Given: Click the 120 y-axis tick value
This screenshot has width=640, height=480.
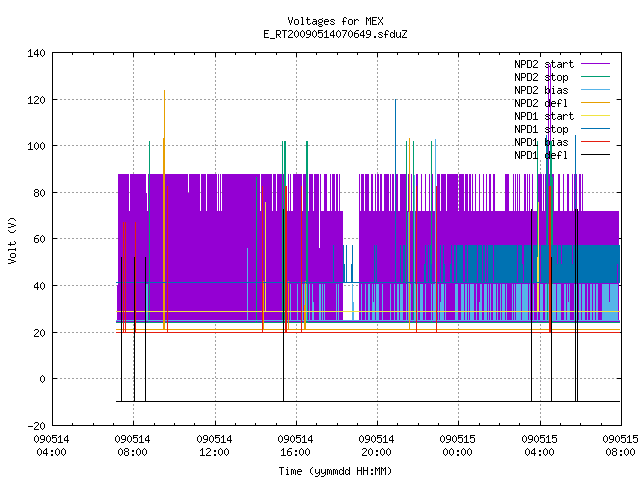Looking at the screenshot, I should click(36, 100).
